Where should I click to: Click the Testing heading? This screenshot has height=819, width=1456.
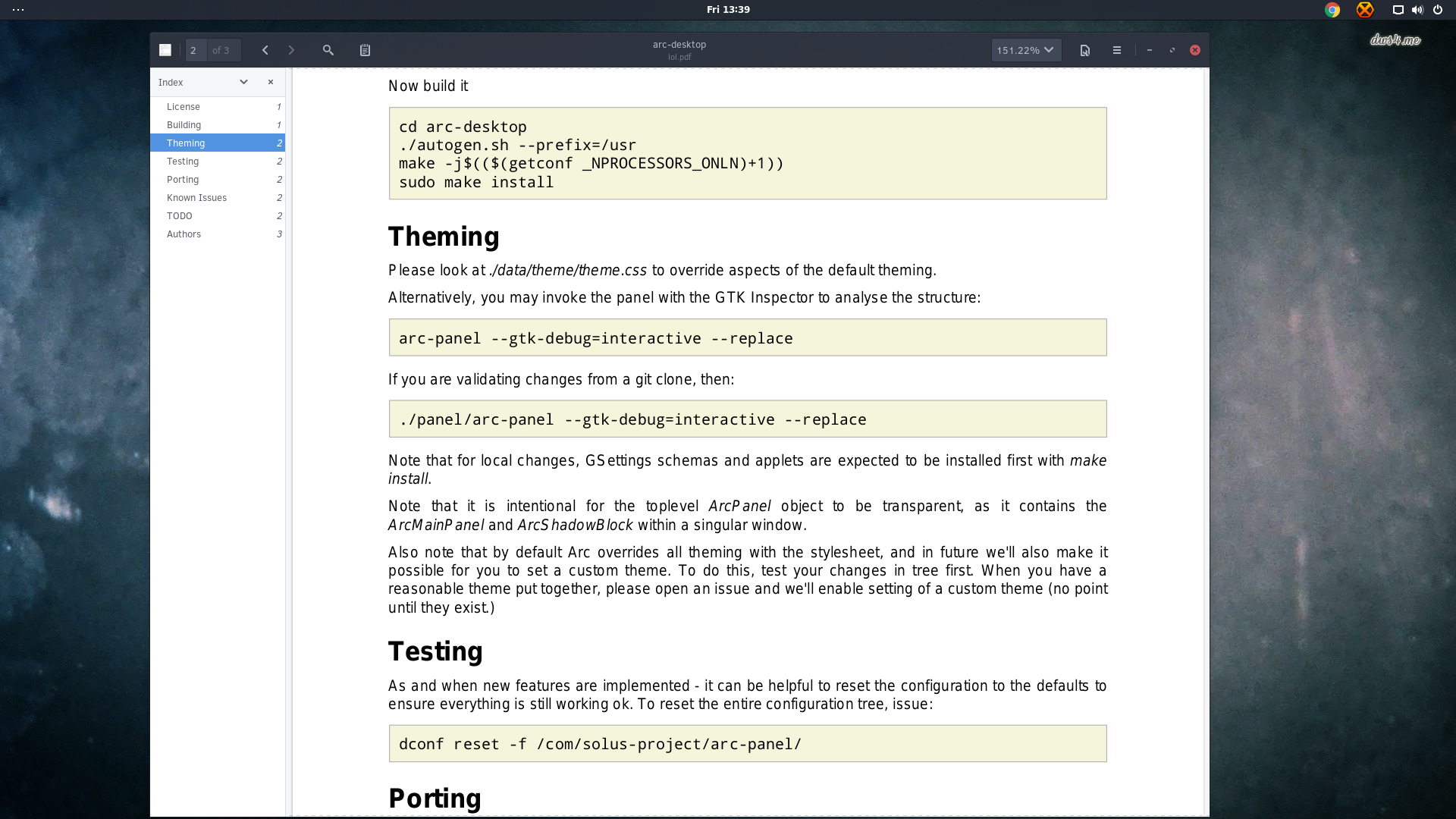[x=435, y=651]
